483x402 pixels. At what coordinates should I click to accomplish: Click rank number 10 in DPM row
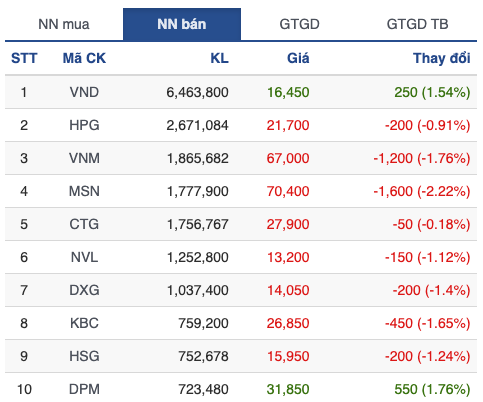pos(24,389)
